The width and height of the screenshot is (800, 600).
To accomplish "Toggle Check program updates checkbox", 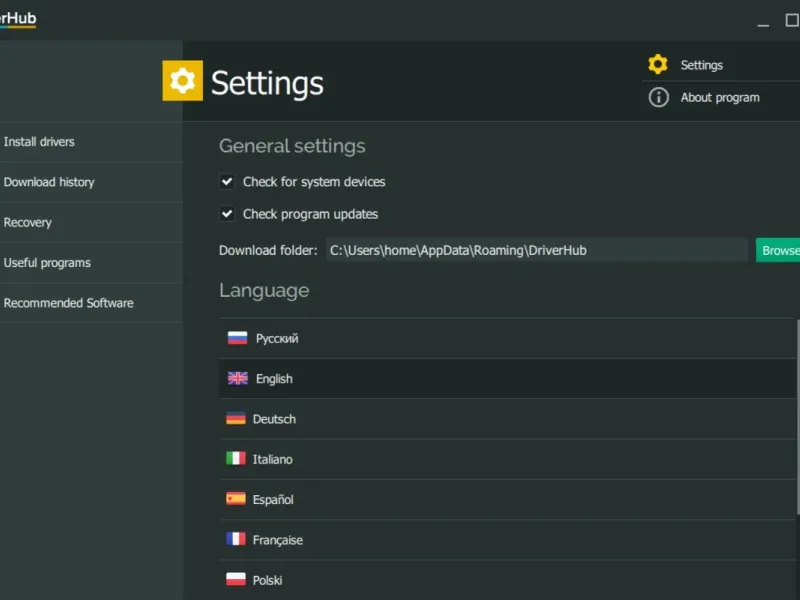I will coord(227,214).
